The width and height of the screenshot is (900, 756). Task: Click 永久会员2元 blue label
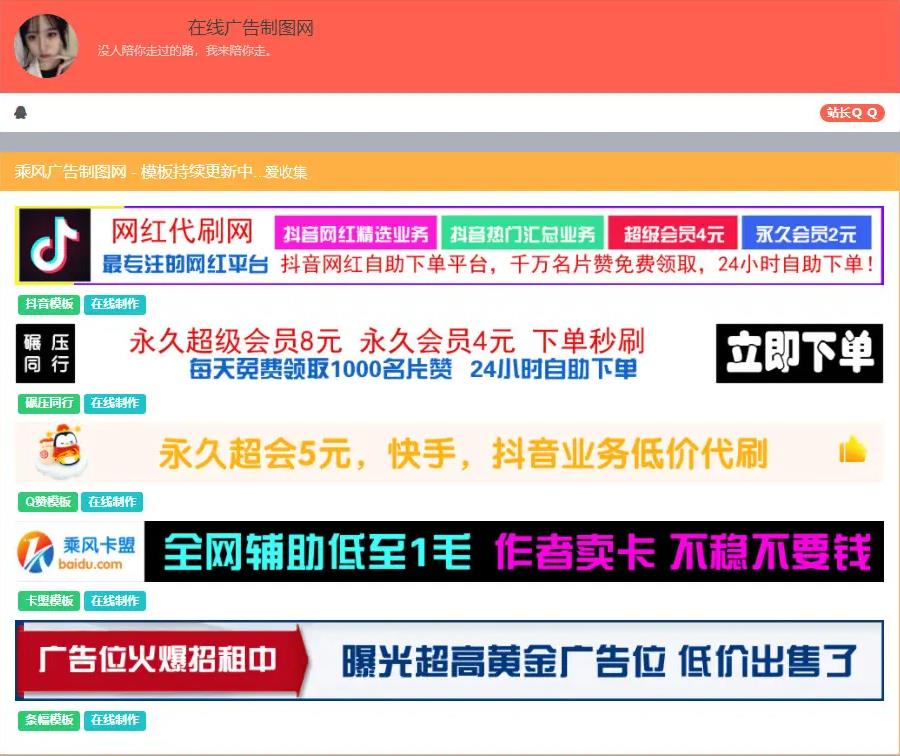[806, 234]
